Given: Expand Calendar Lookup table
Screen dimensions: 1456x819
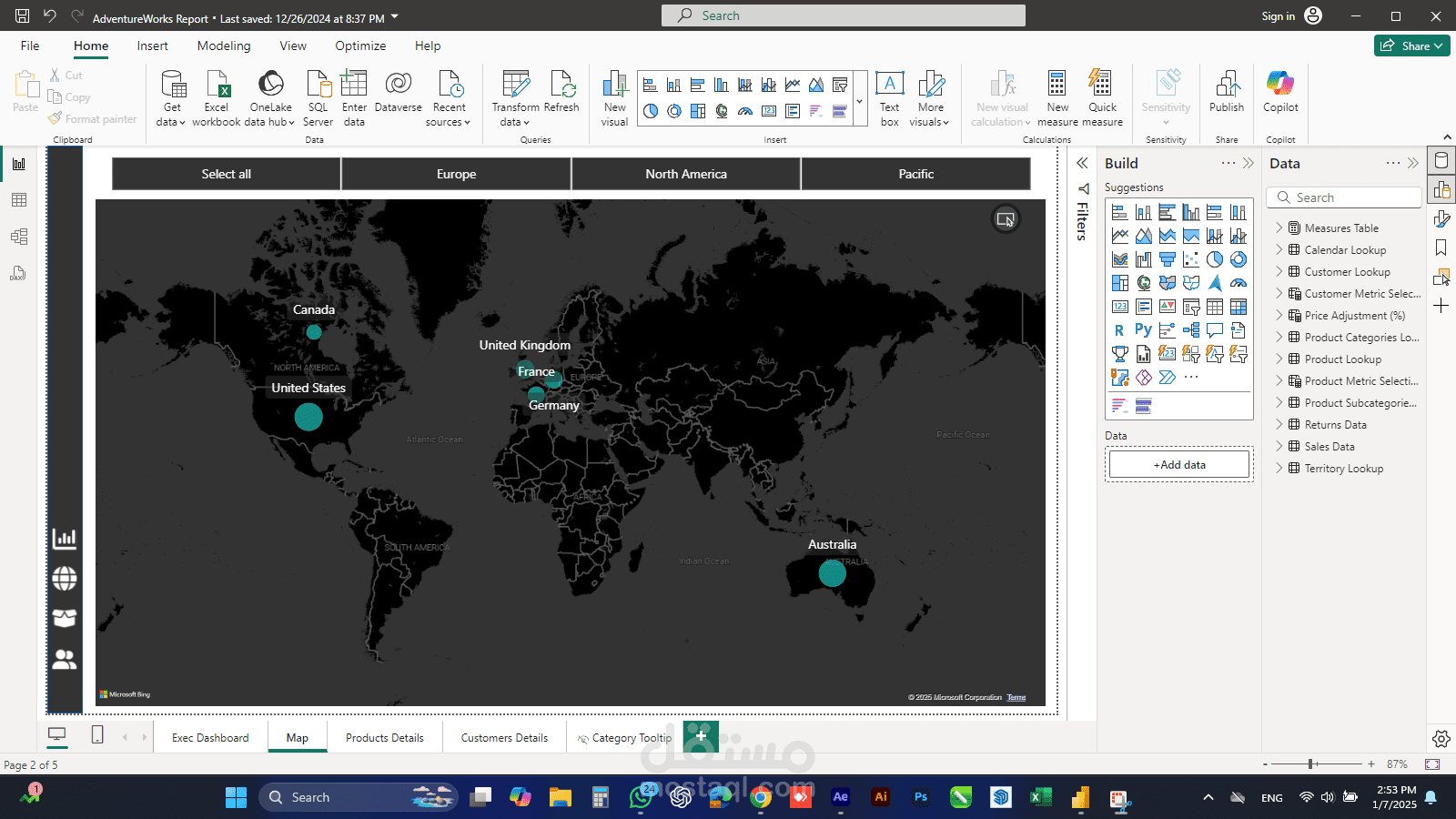Looking at the screenshot, I should click(1279, 249).
